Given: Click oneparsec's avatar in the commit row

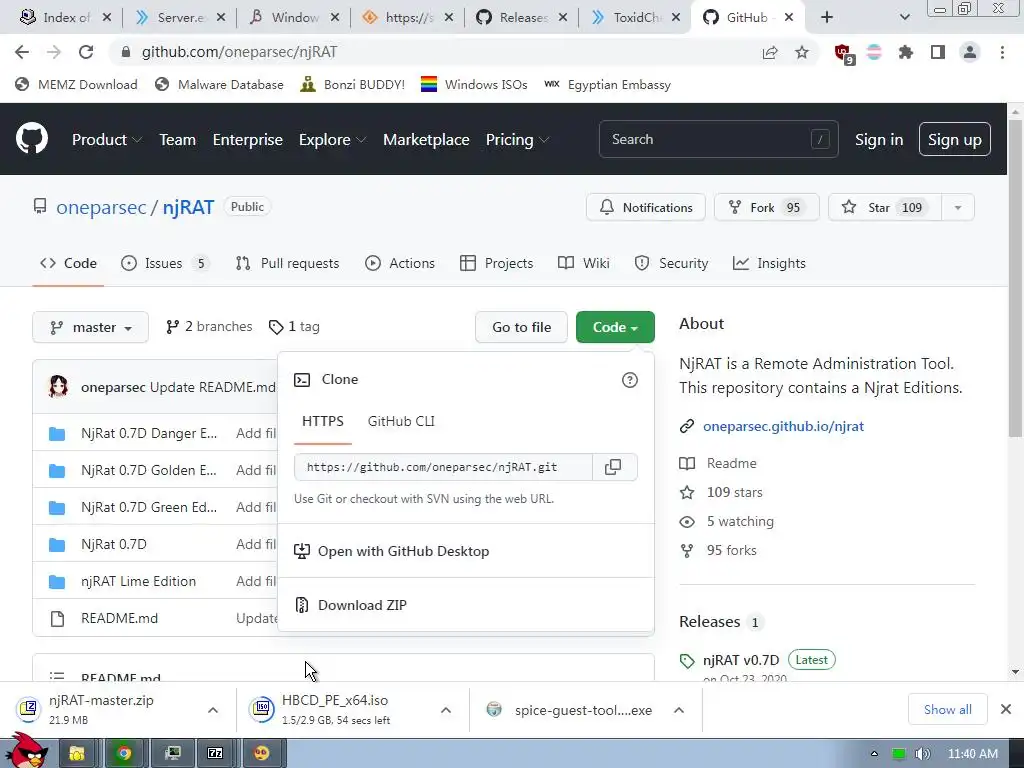Looking at the screenshot, I should tap(58, 387).
